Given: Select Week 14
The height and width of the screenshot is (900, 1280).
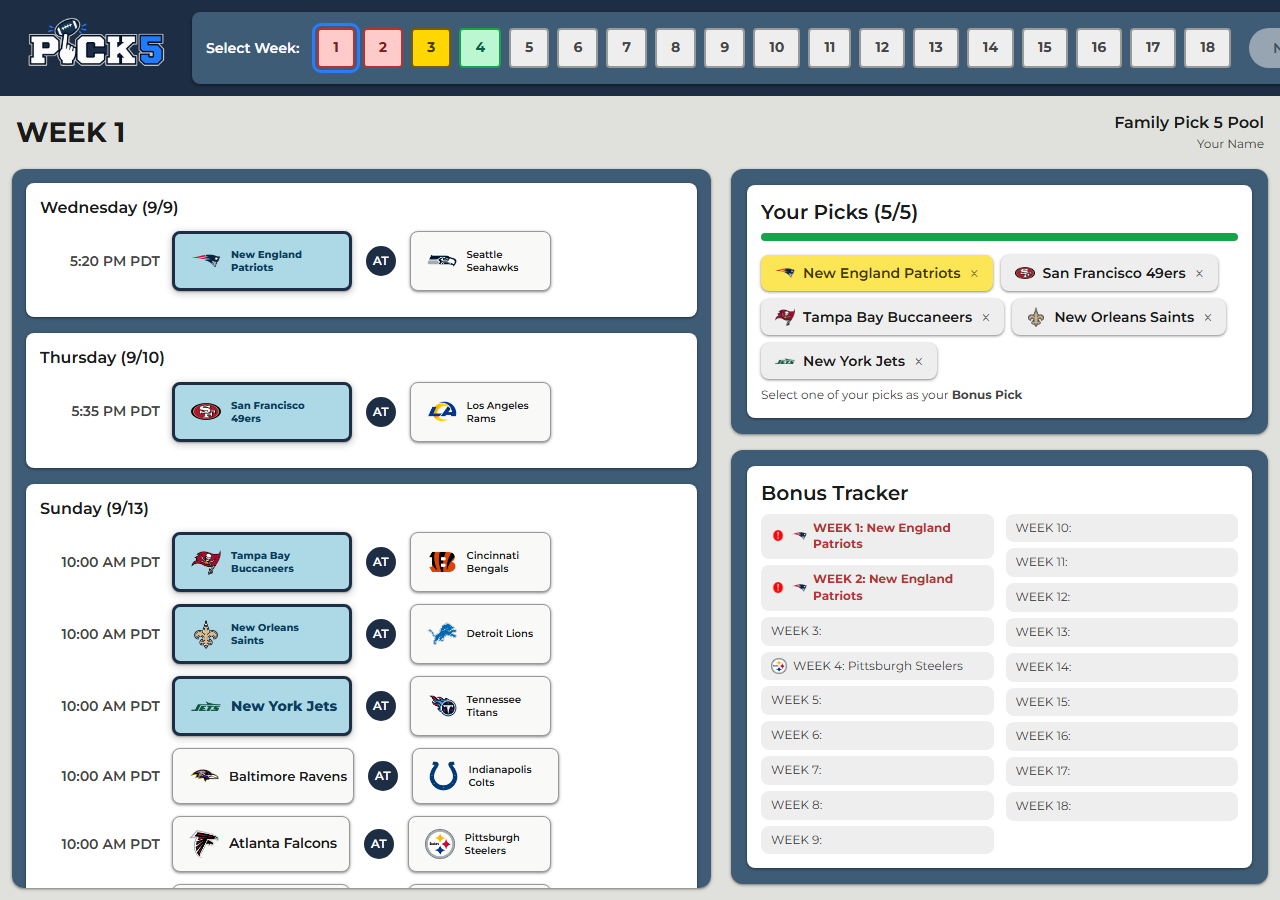Looking at the screenshot, I should 990,48.
